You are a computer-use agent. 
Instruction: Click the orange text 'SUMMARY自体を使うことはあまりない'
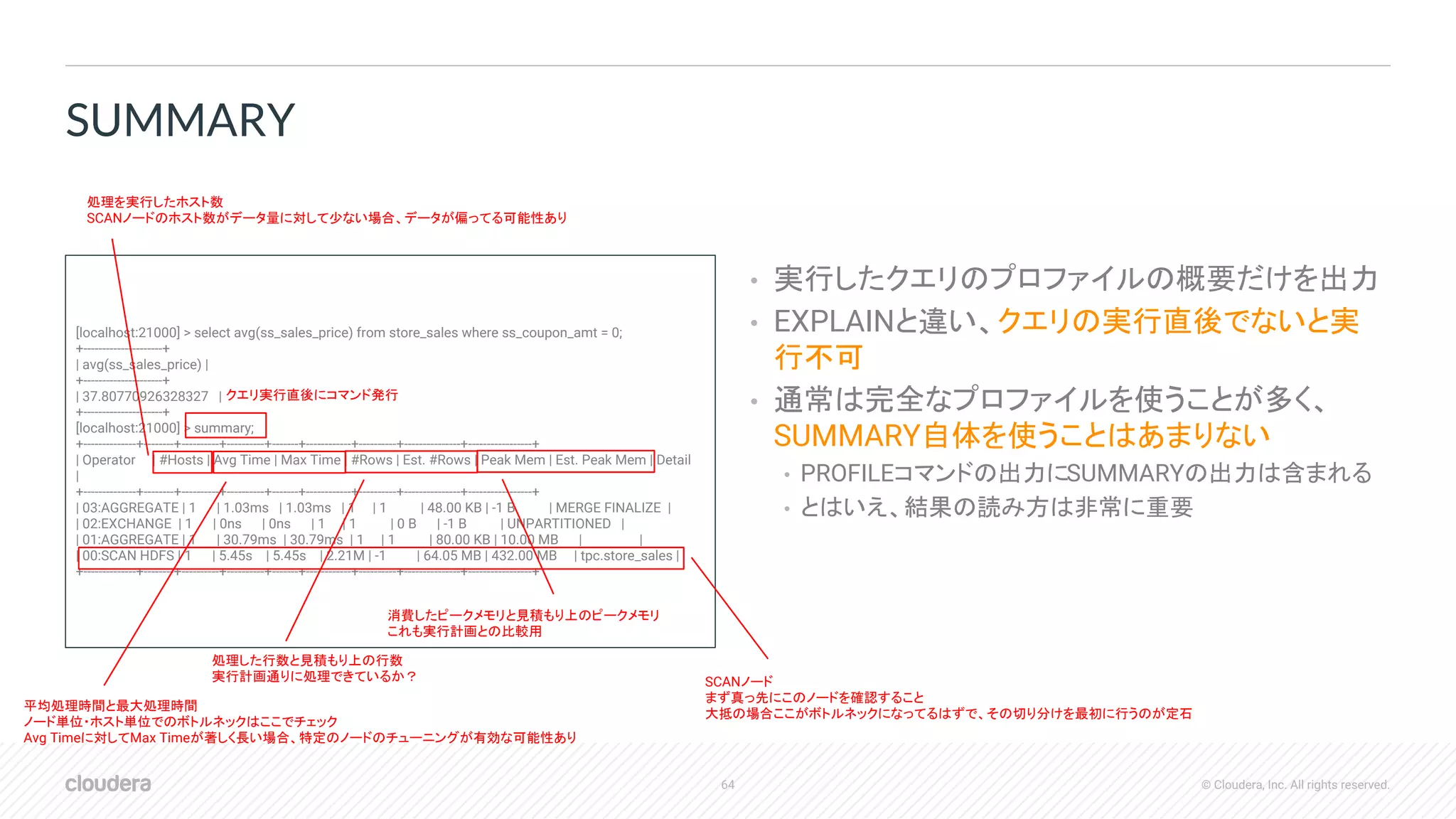tap(1022, 435)
